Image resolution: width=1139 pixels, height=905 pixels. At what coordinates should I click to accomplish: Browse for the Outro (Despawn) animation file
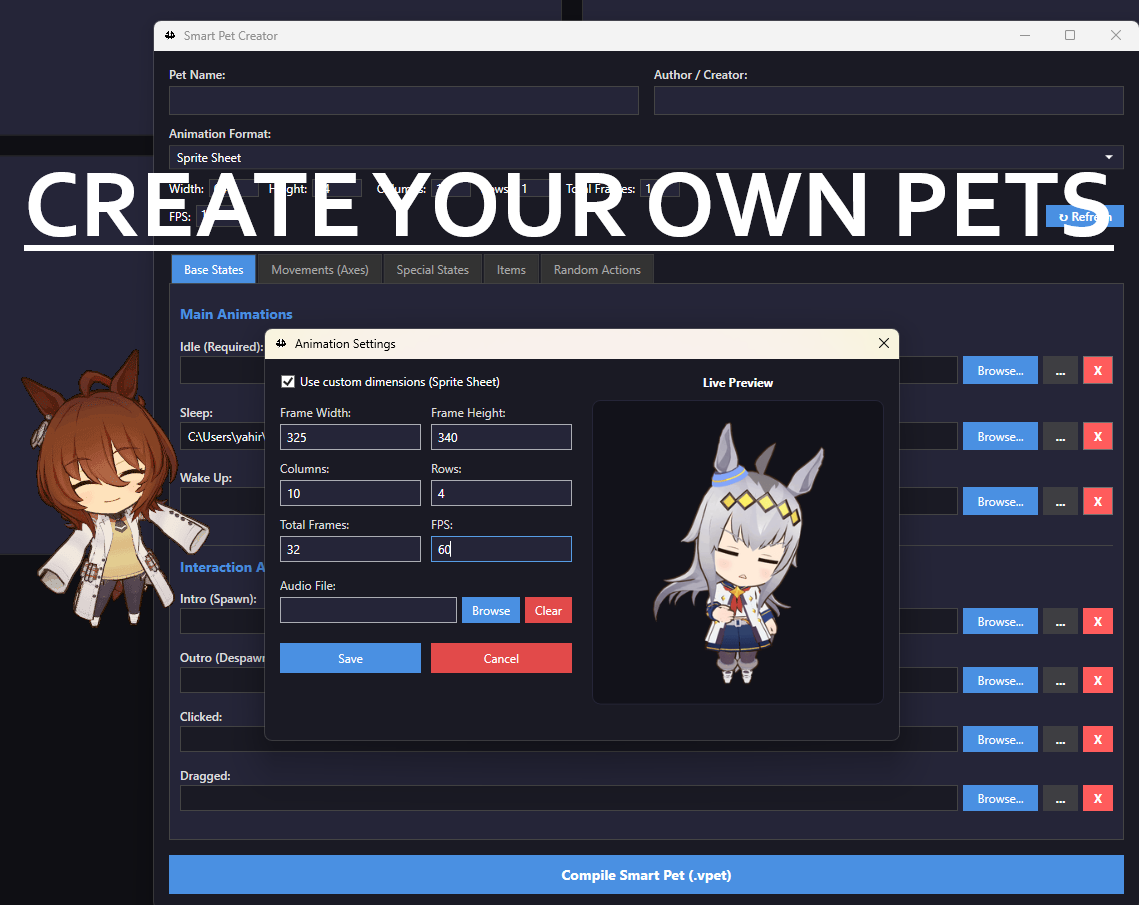click(1000, 681)
